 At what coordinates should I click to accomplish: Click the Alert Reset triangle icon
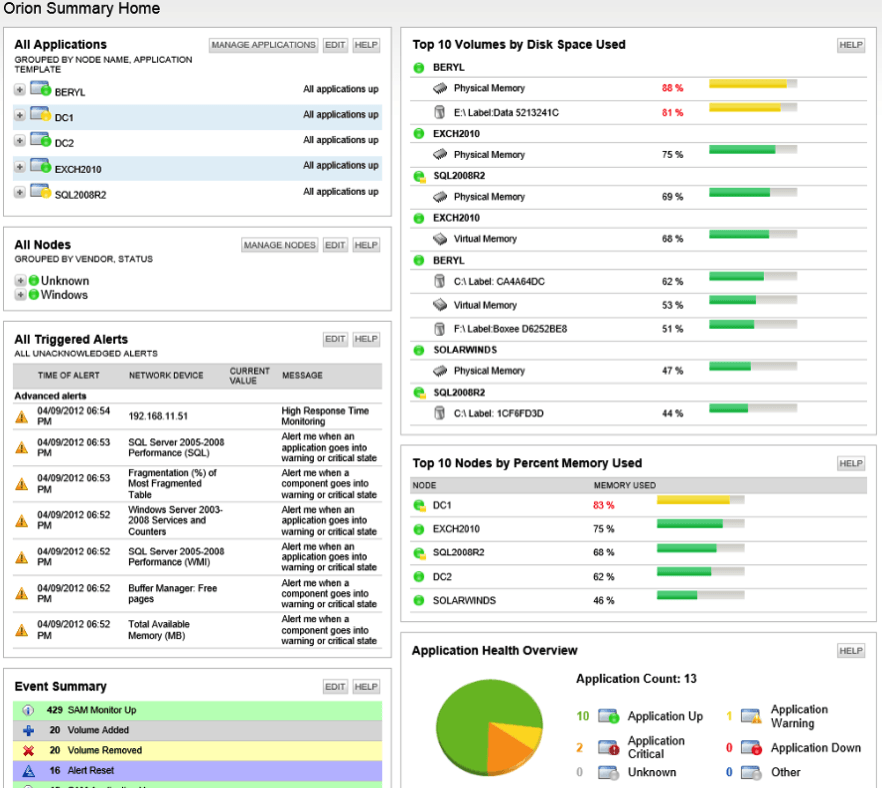[x=28, y=770]
